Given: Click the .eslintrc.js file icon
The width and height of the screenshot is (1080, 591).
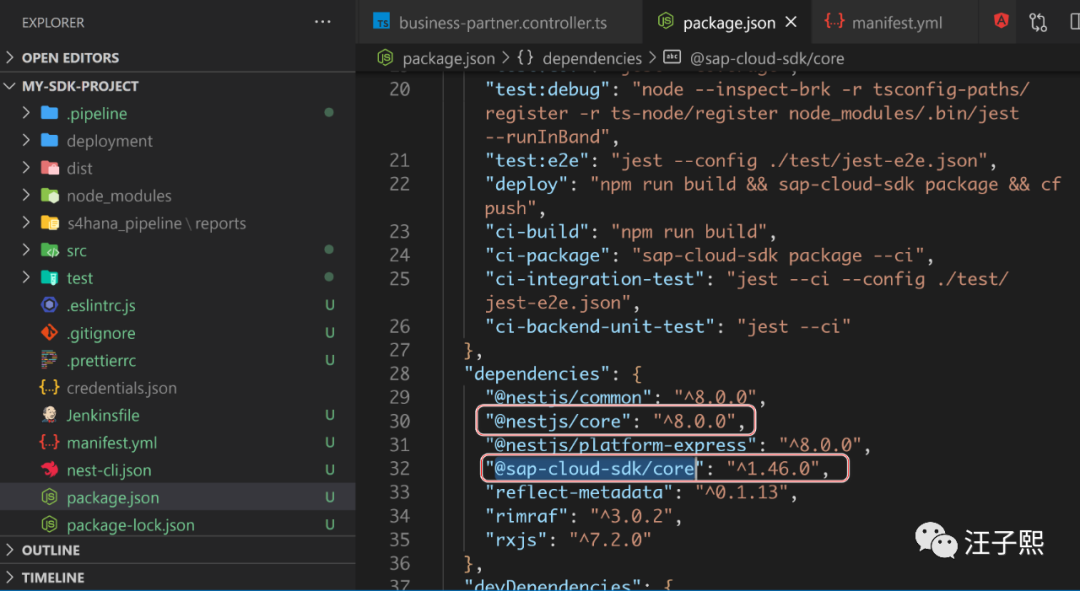Looking at the screenshot, I should [x=49, y=305].
